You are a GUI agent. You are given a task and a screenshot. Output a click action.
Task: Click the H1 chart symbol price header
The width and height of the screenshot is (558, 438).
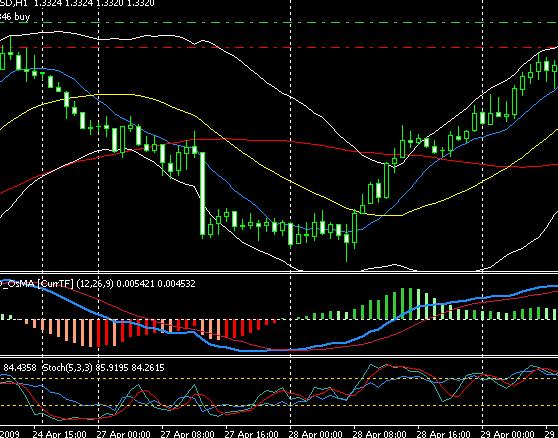[77, 4]
